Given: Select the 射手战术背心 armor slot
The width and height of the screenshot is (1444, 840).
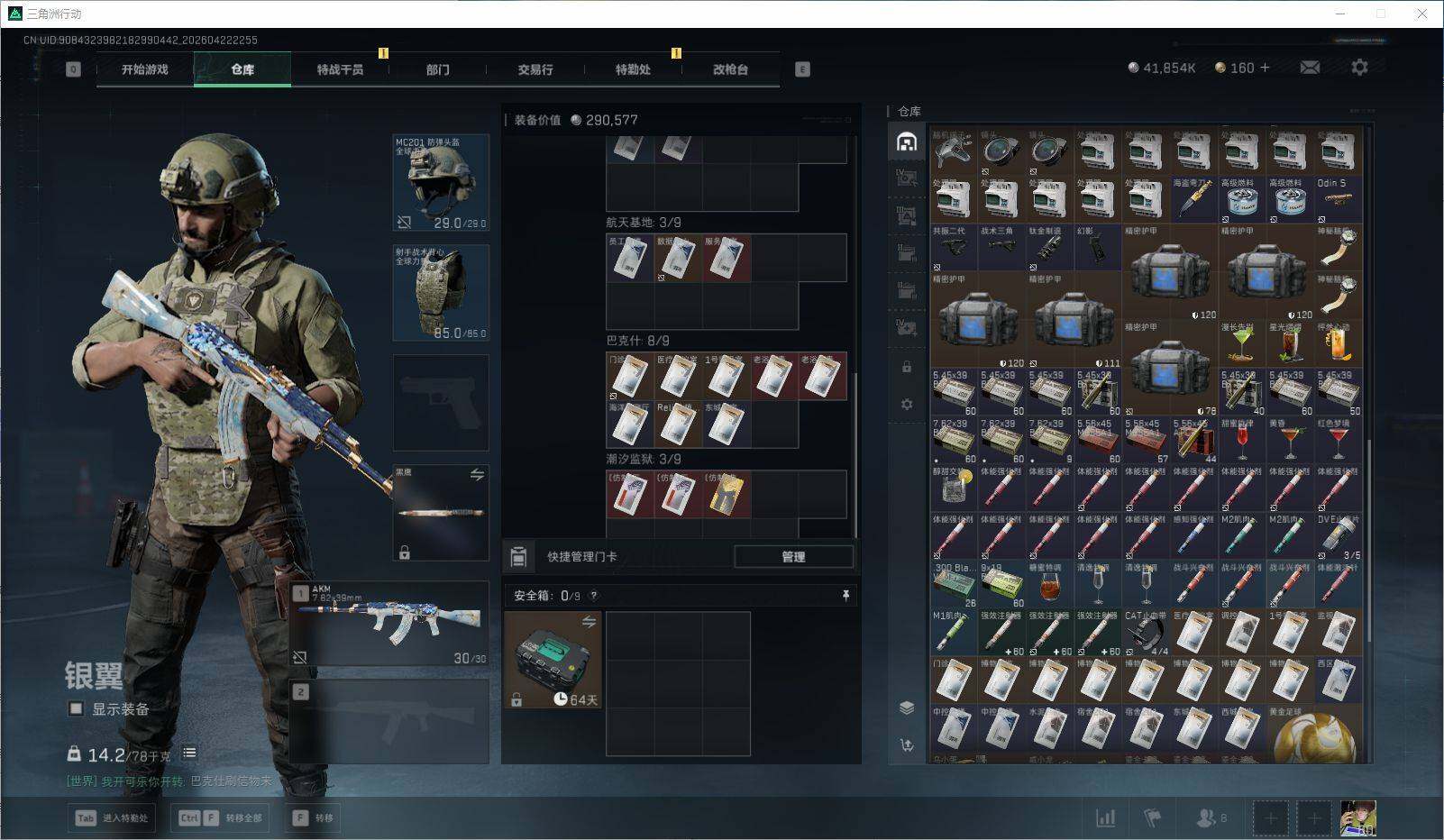Looking at the screenshot, I should (441, 293).
